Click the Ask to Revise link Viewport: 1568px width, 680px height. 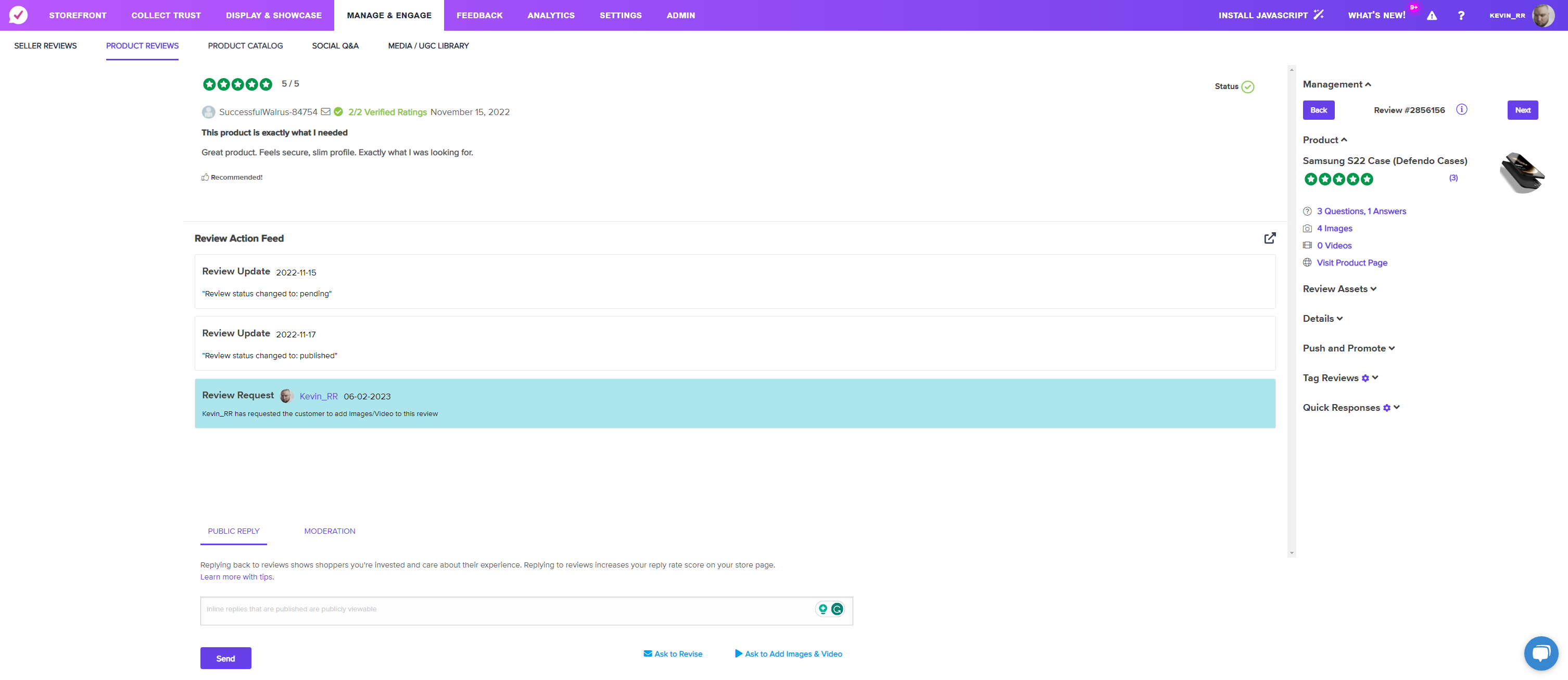tap(673, 654)
